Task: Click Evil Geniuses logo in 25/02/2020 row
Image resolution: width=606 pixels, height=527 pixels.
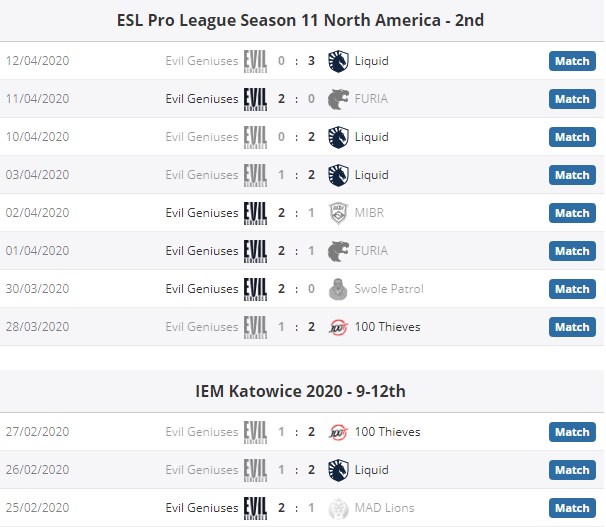Action: click(x=255, y=508)
